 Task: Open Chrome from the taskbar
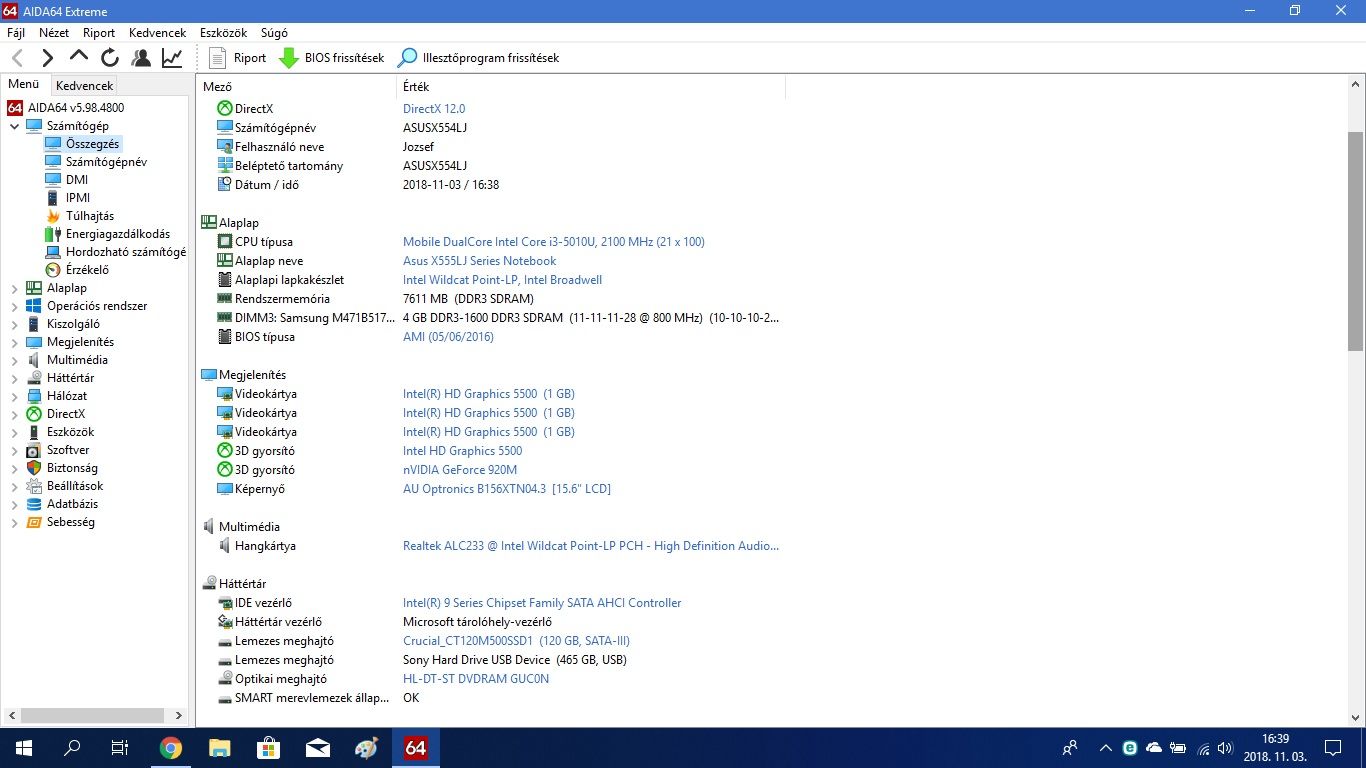click(171, 747)
